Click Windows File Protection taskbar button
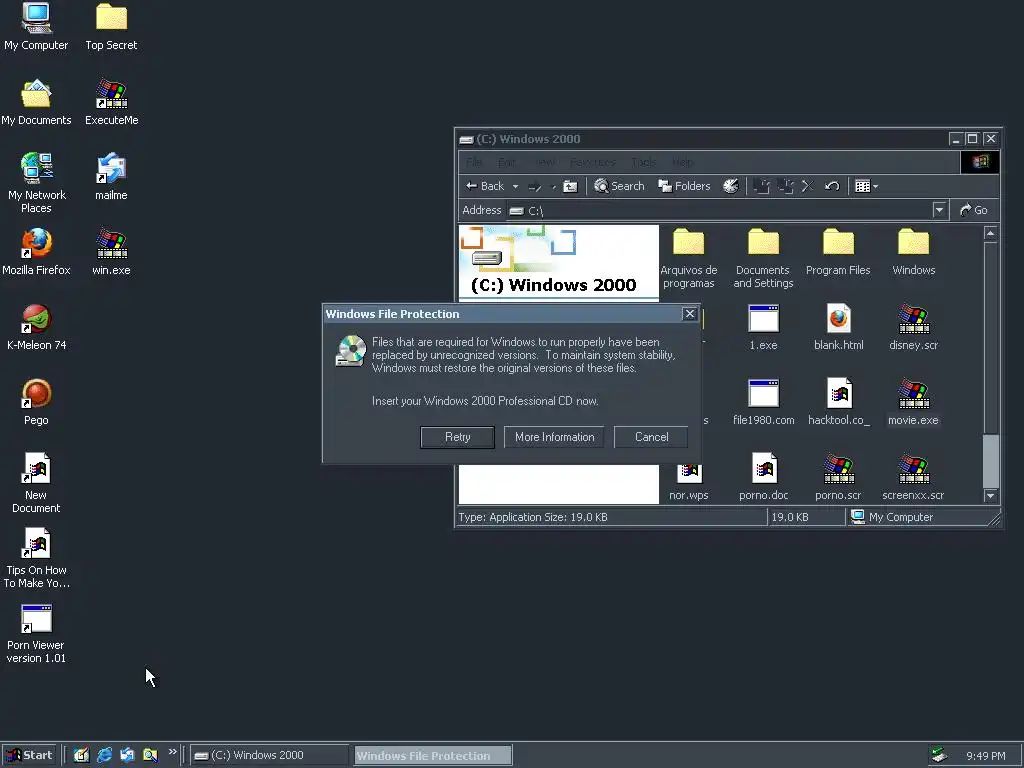Image resolution: width=1024 pixels, height=768 pixels. [x=433, y=756]
